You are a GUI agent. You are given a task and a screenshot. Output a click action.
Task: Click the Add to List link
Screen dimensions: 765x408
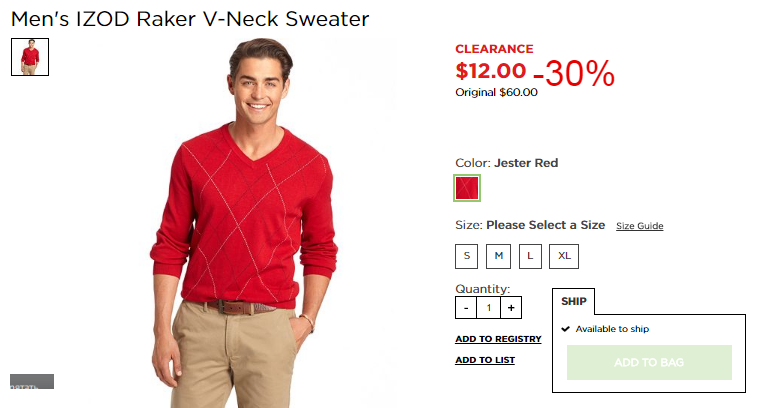point(485,360)
